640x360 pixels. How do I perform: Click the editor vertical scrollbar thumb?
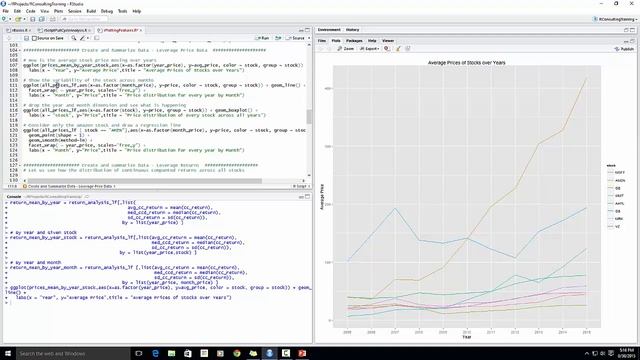(309, 116)
